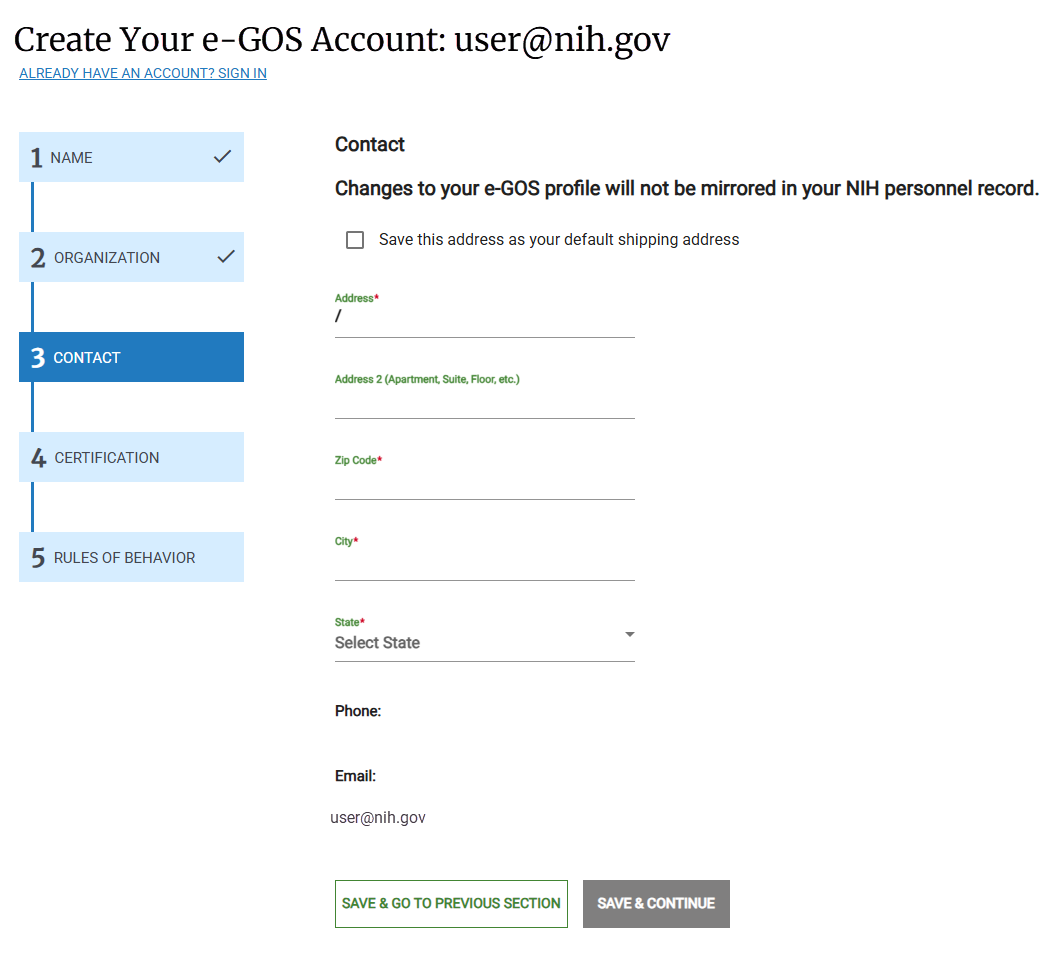Click the step number 4 beside CERTIFICATION

36,457
